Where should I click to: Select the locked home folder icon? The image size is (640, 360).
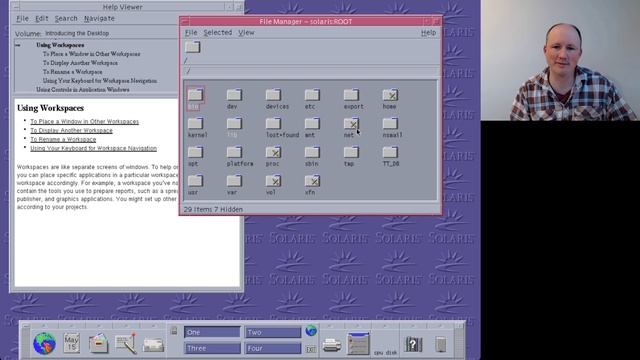pyautogui.click(x=390, y=96)
